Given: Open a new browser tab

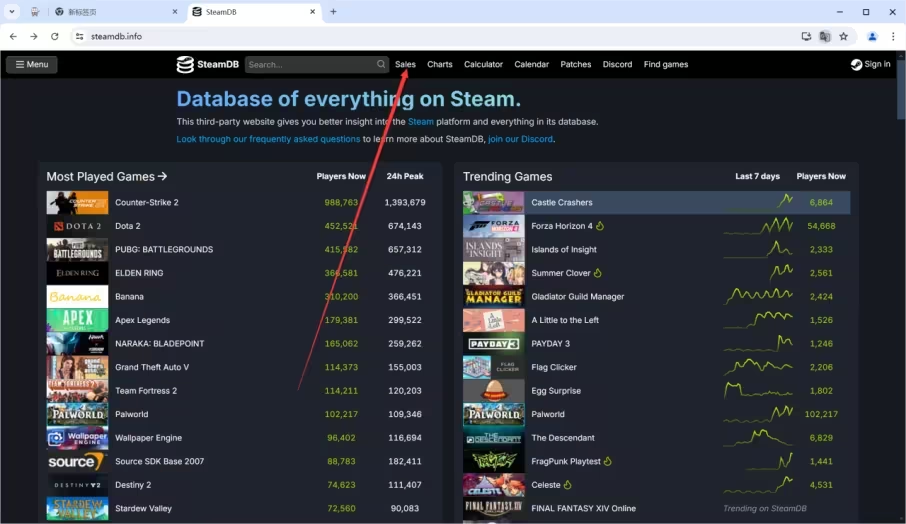Looking at the screenshot, I should (x=333, y=12).
